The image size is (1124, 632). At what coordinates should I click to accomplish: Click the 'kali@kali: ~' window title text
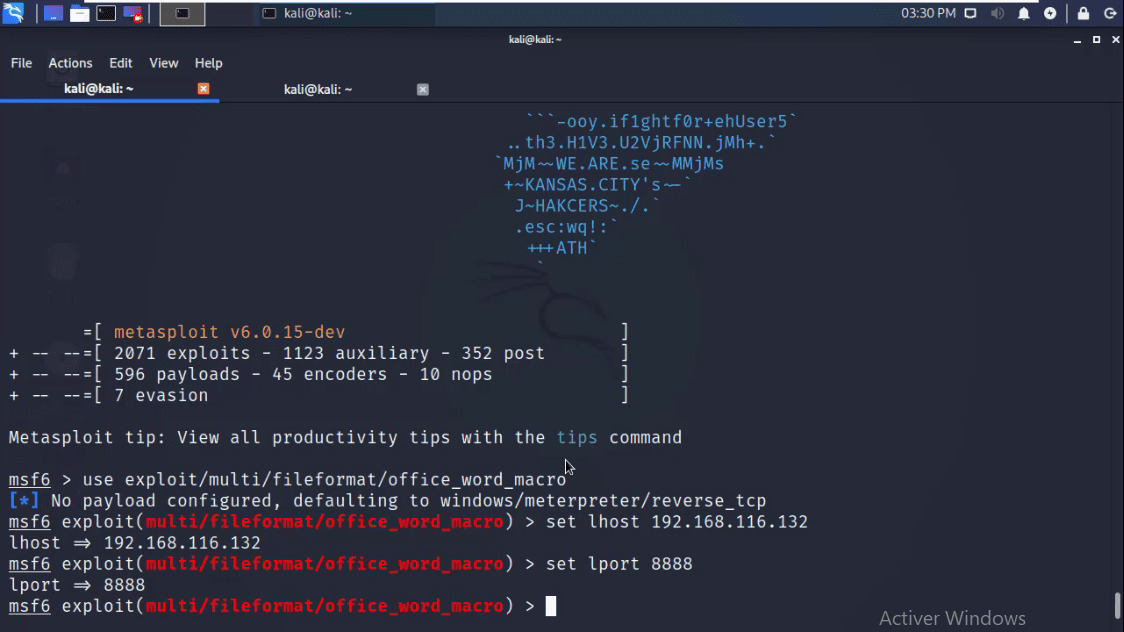point(535,39)
